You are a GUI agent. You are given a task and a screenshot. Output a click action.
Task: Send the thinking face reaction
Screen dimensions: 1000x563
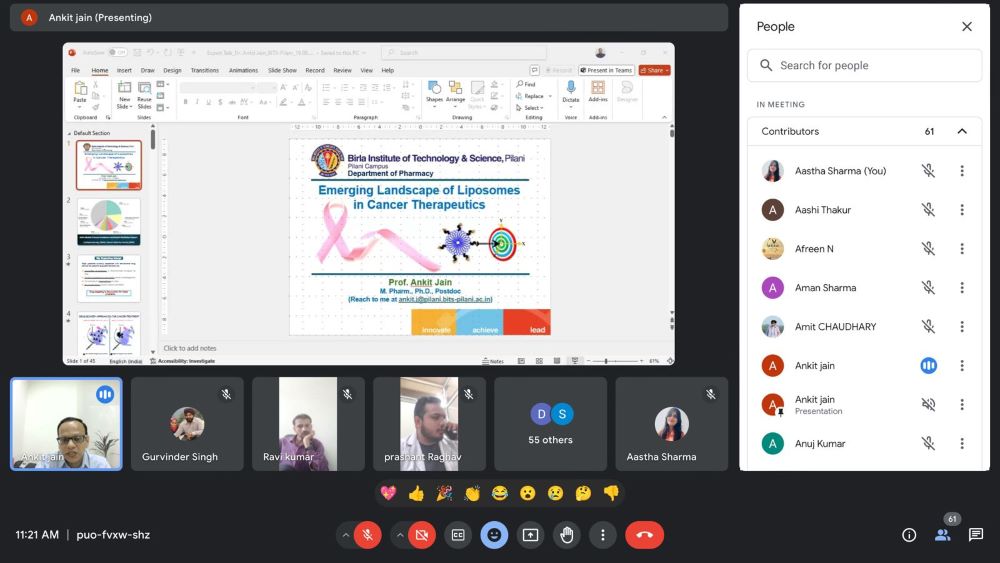click(x=583, y=493)
